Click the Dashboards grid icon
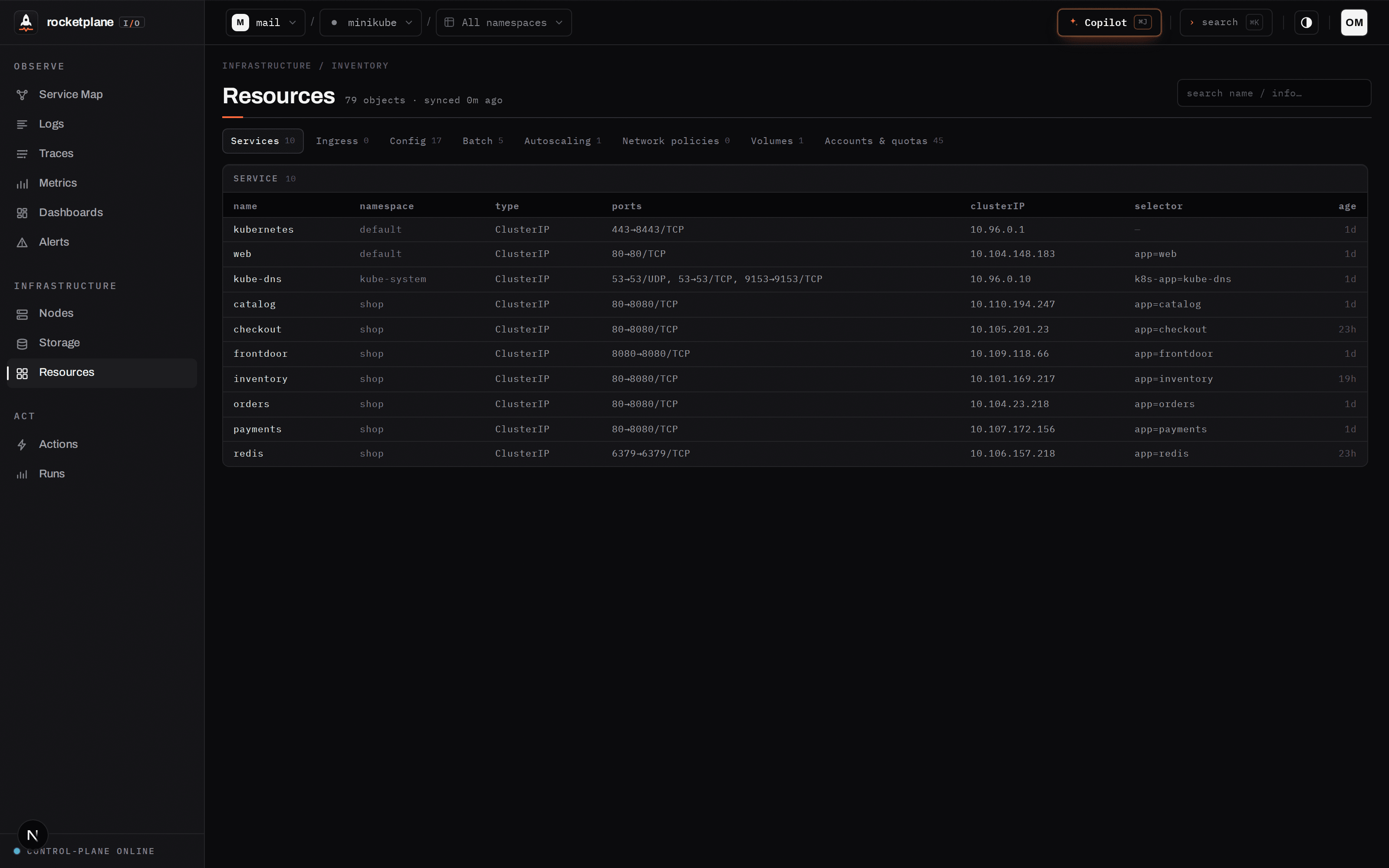Image resolution: width=1389 pixels, height=868 pixels. pos(22,213)
